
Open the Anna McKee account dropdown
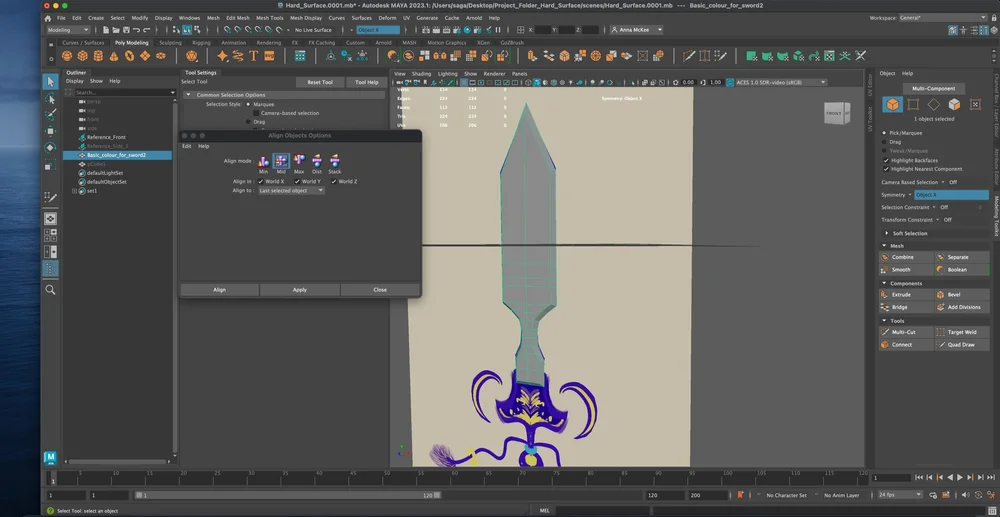636,30
